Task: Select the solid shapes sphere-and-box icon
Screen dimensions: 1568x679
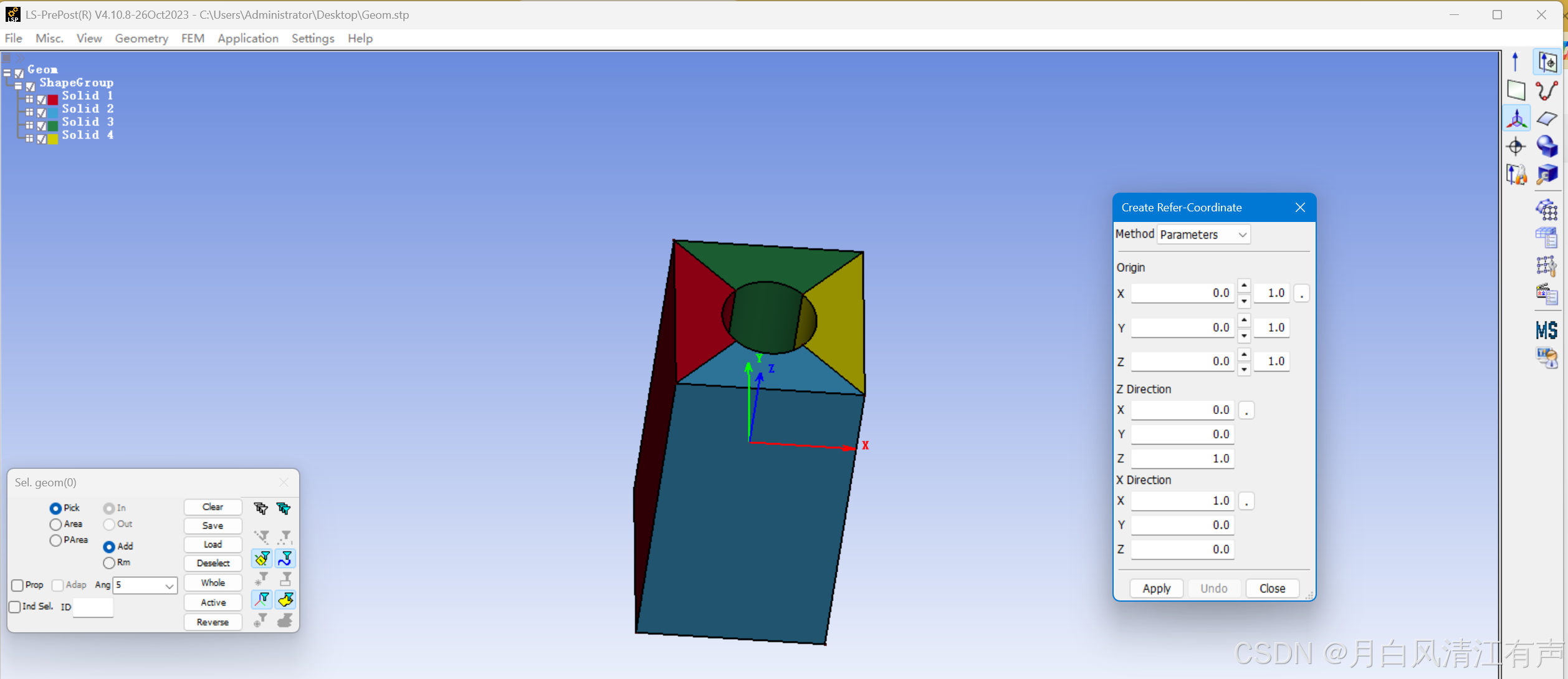Action: (1546, 147)
